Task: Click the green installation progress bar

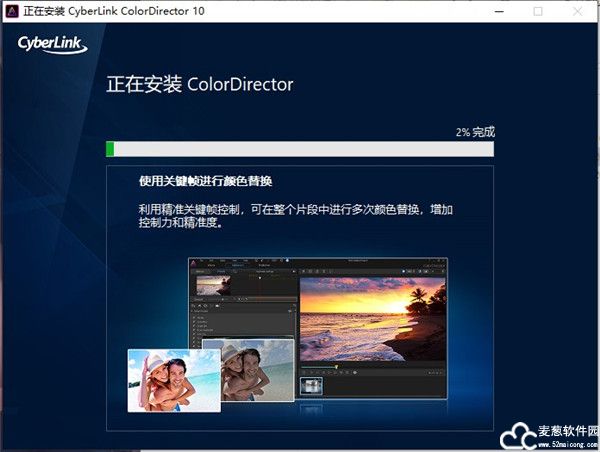Action: click(x=300, y=149)
